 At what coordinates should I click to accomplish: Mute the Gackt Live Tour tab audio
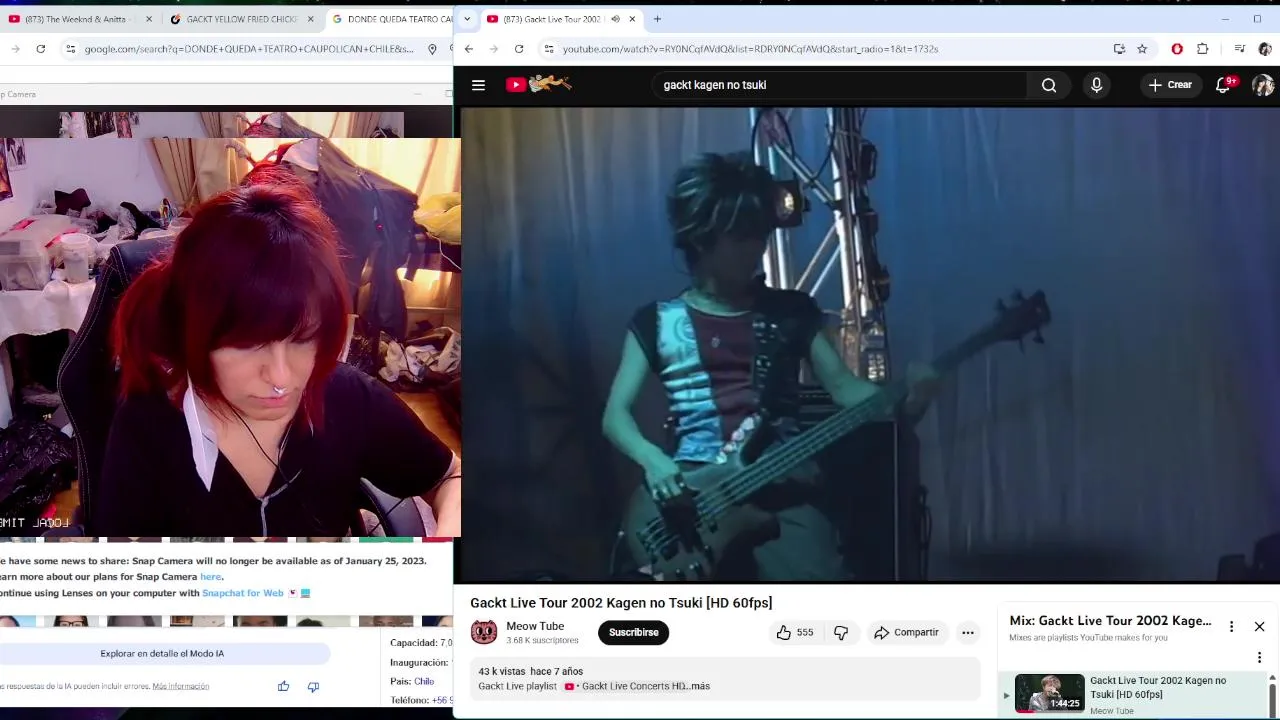[x=615, y=19]
